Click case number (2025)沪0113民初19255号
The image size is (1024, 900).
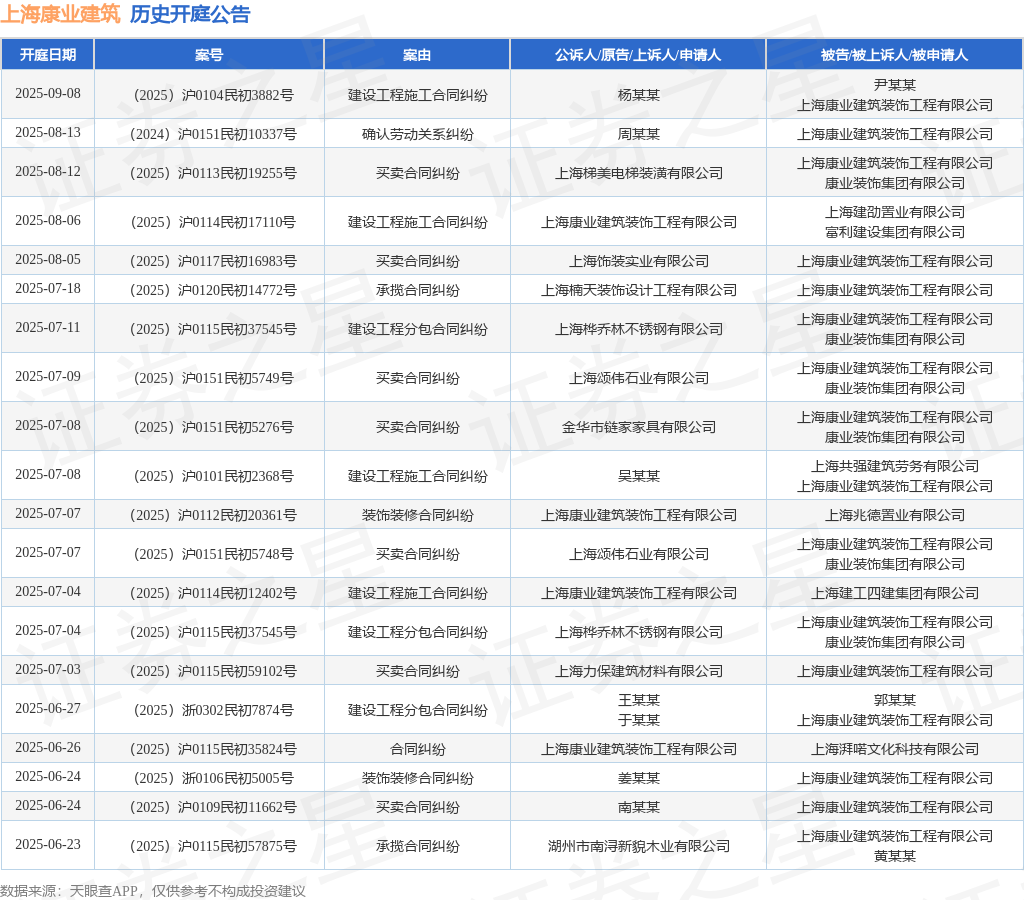pyautogui.click(x=214, y=173)
